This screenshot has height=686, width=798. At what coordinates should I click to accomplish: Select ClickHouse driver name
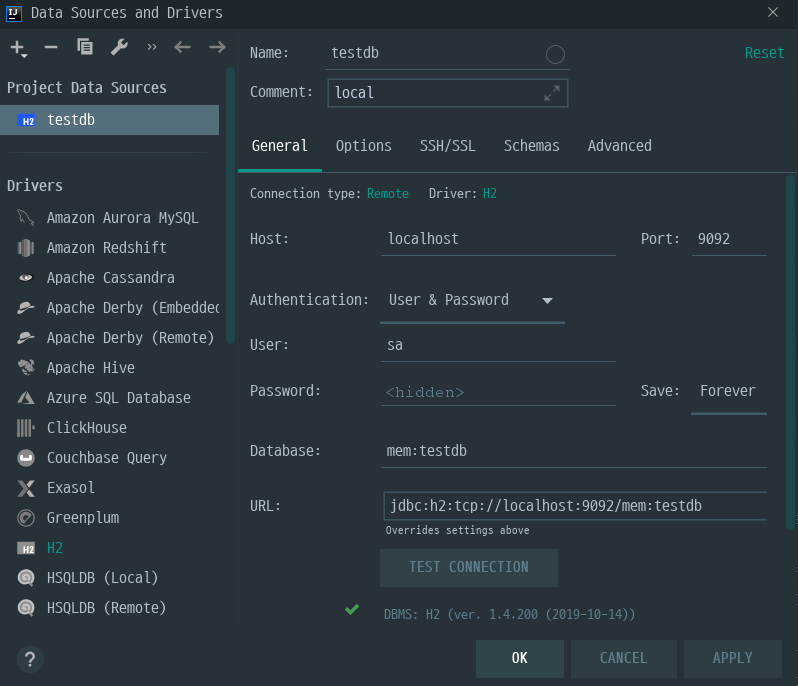87,428
